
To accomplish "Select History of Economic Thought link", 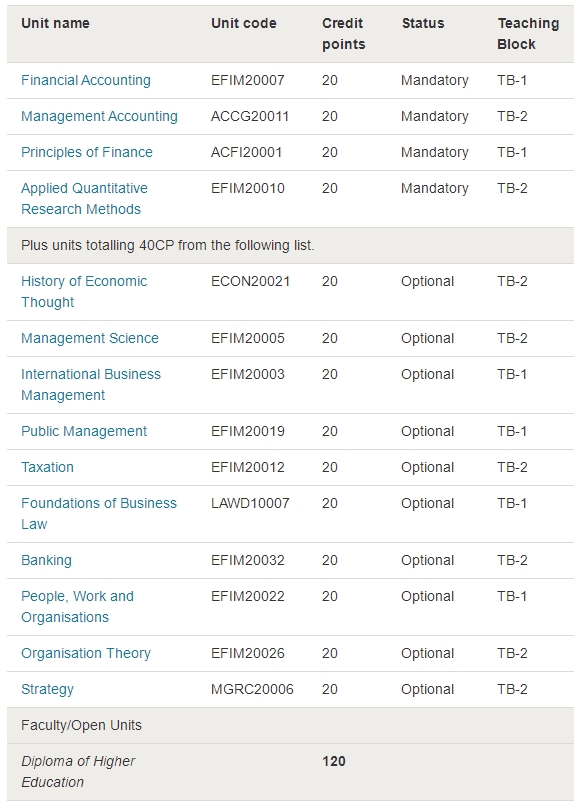I will (84, 292).
